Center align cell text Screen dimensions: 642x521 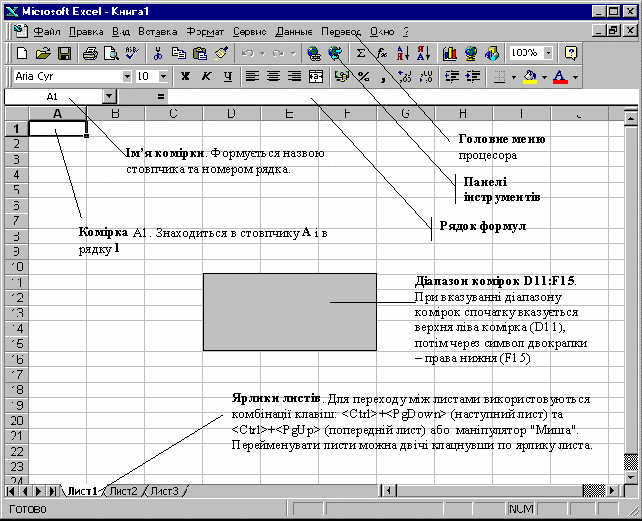[274, 77]
